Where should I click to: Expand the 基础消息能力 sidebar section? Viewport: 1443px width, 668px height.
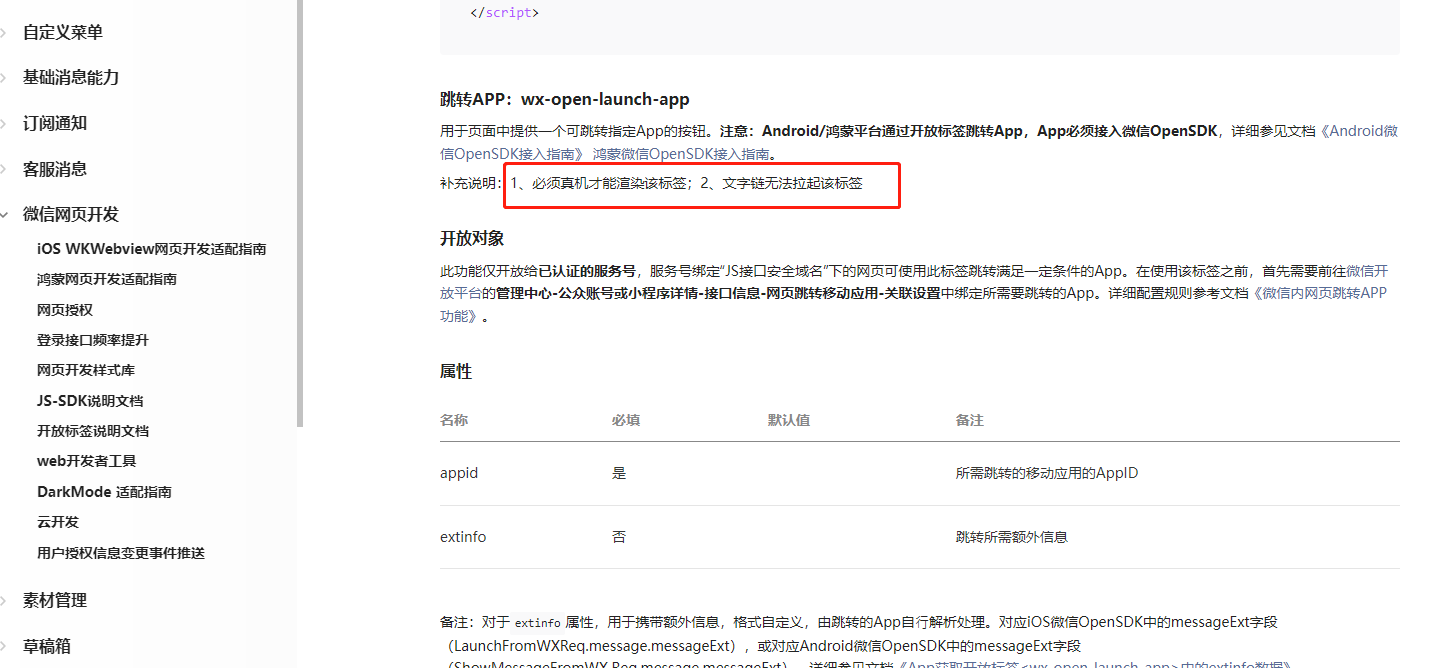70,77
